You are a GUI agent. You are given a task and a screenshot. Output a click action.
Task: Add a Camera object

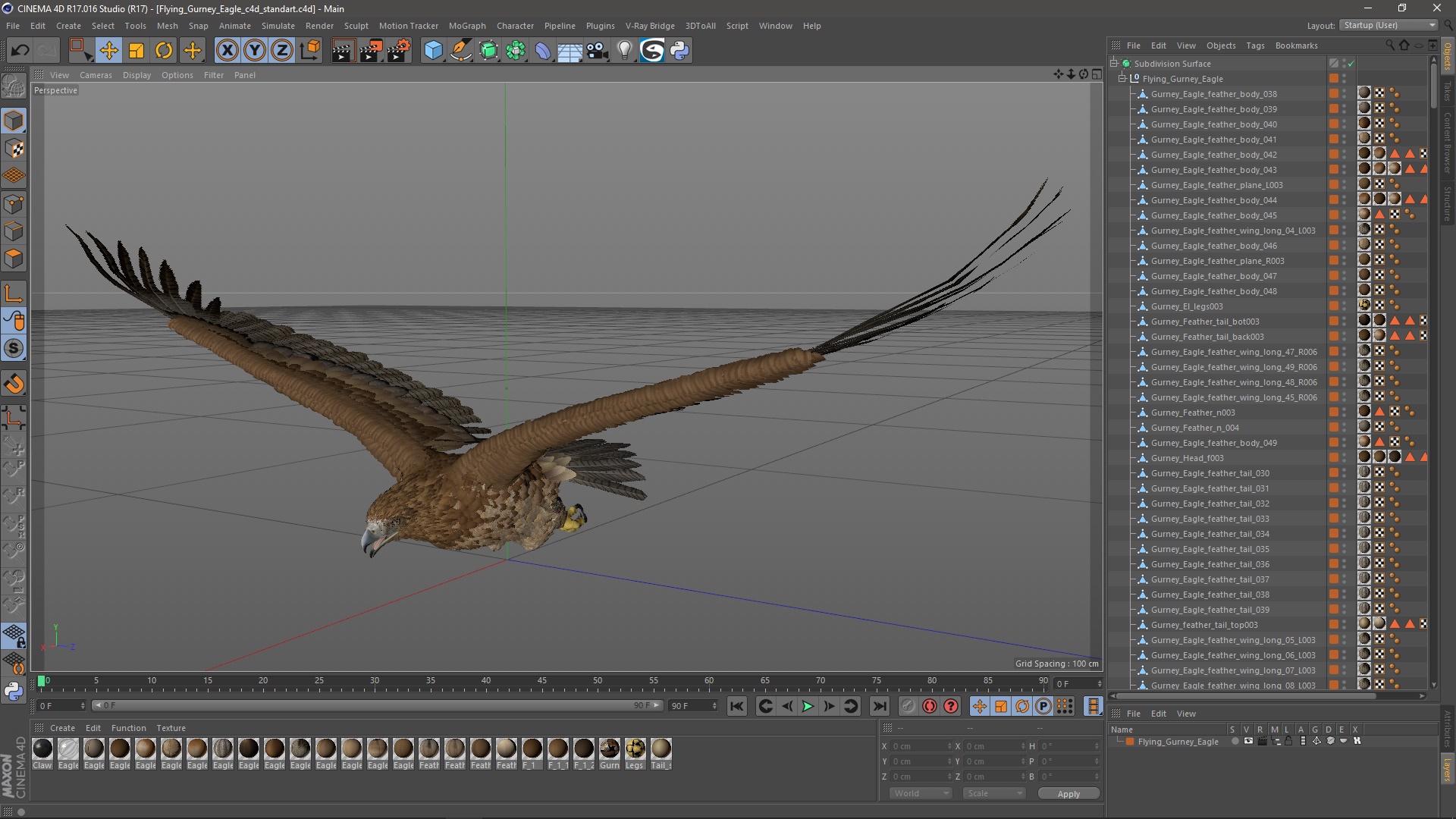tap(598, 51)
